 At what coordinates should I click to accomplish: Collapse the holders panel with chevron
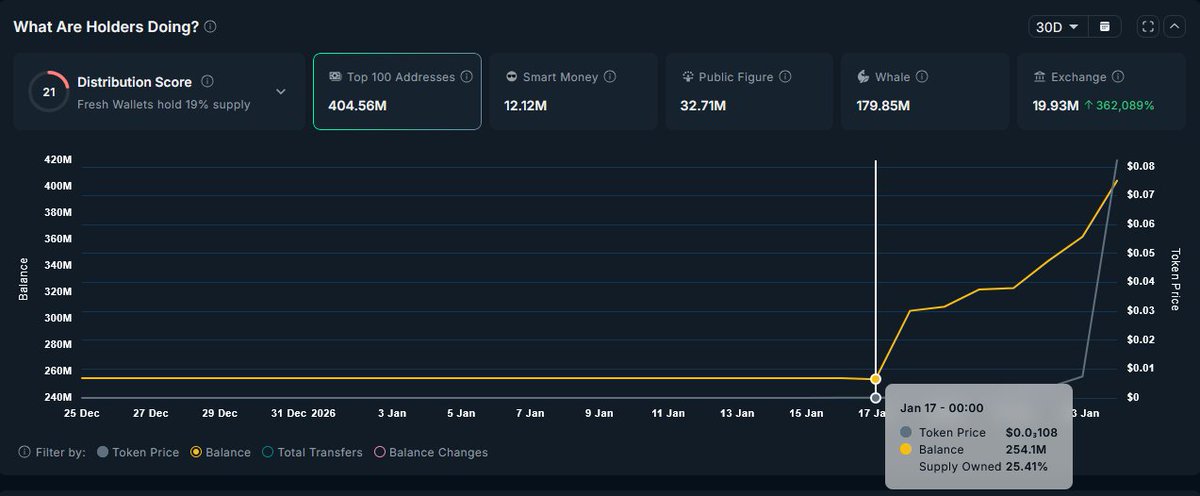pyautogui.click(x=1173, y=27)
